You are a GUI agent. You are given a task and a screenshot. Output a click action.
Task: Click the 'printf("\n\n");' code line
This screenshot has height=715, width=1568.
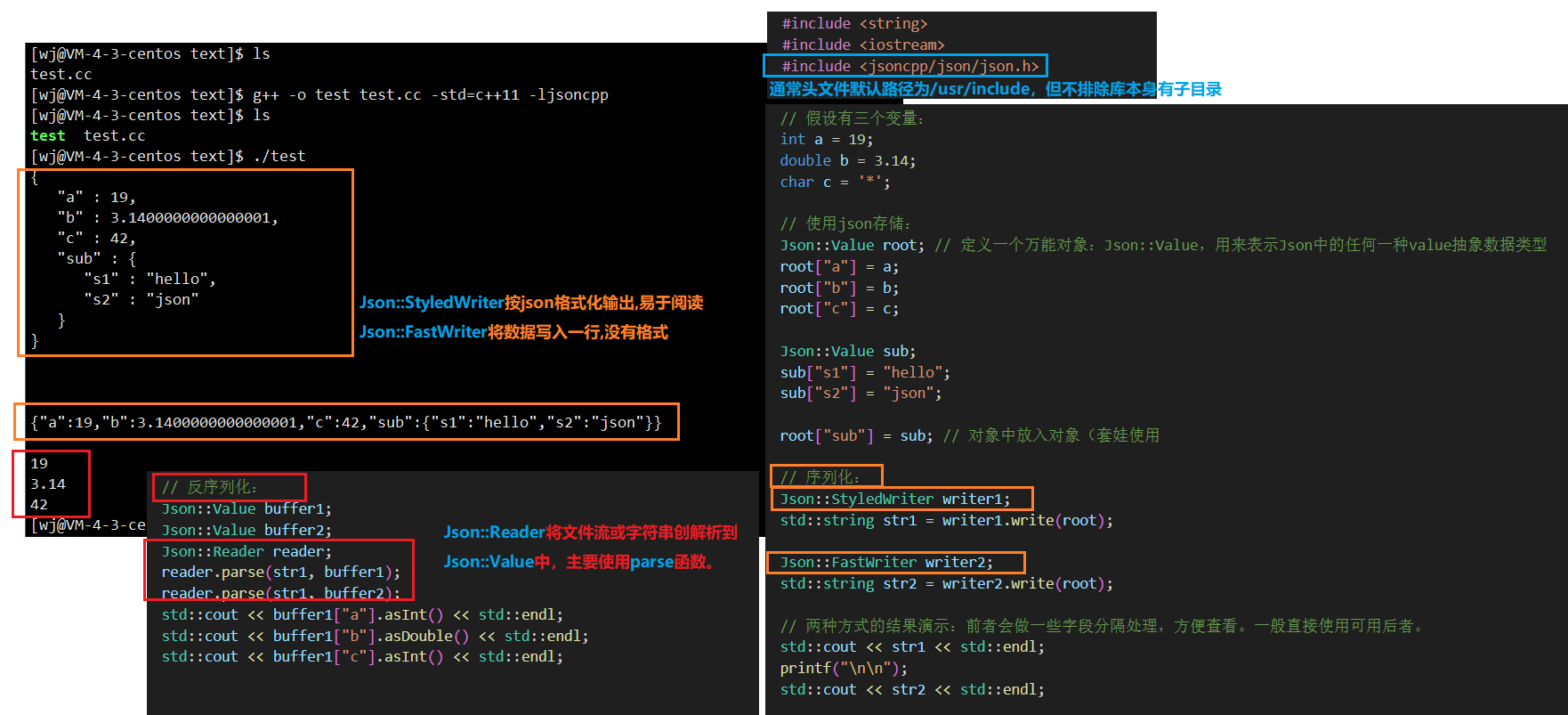[844, 668]
